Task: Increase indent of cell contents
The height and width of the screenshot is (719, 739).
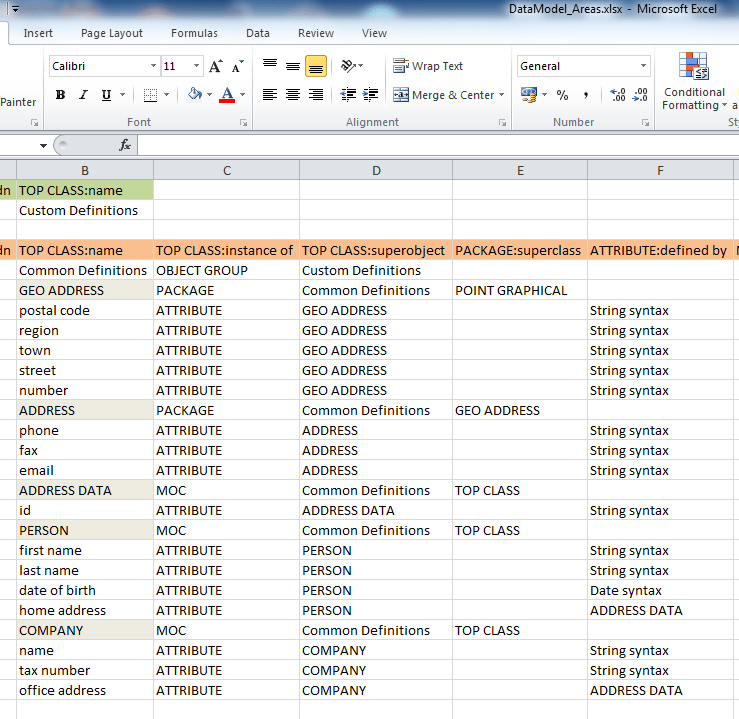Action: pyautogui.click(x=372, y=95)
